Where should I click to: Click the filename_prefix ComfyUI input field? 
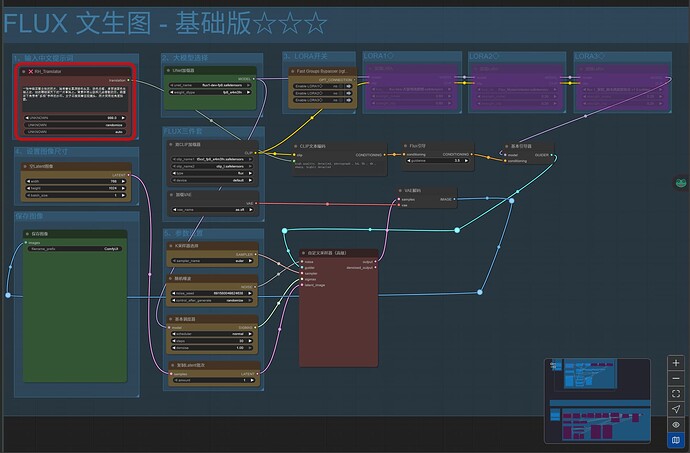(75, 249)
